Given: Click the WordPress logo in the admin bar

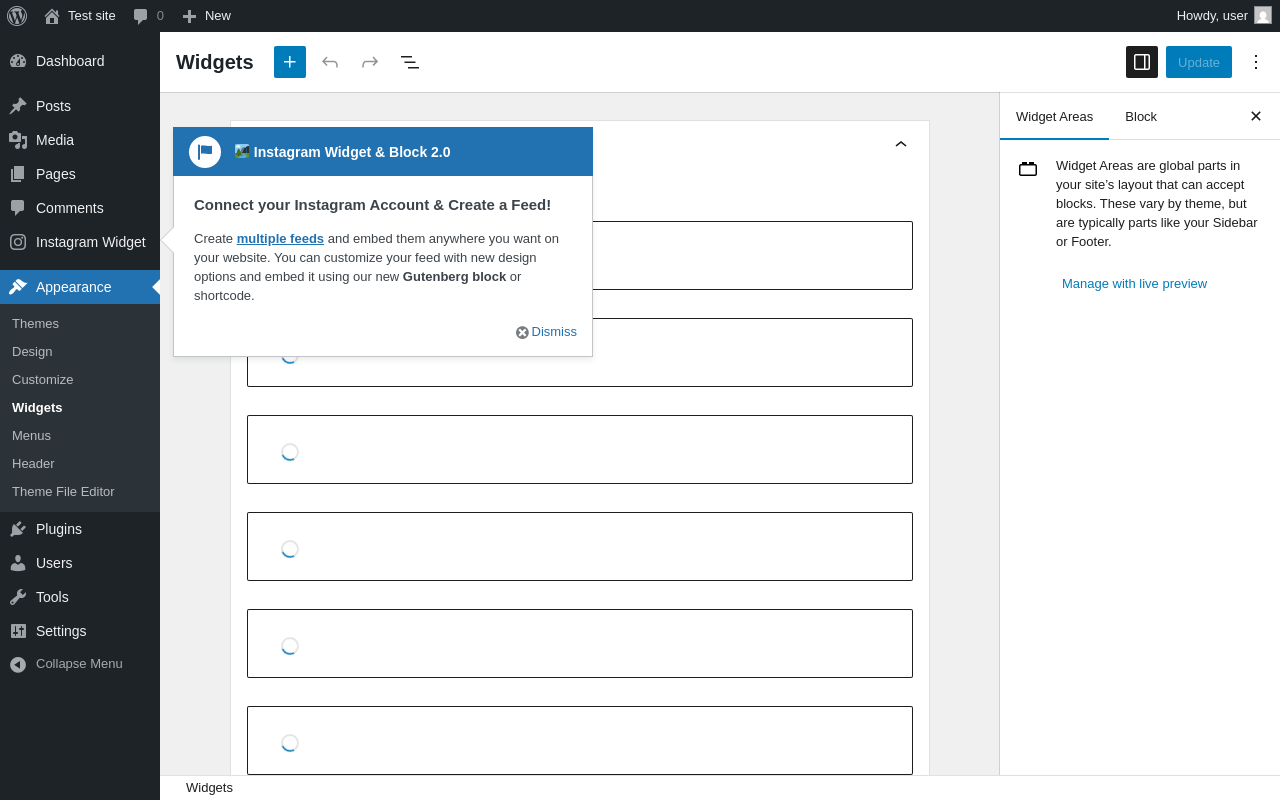Looking at the screenshot, I should (17, 16).
